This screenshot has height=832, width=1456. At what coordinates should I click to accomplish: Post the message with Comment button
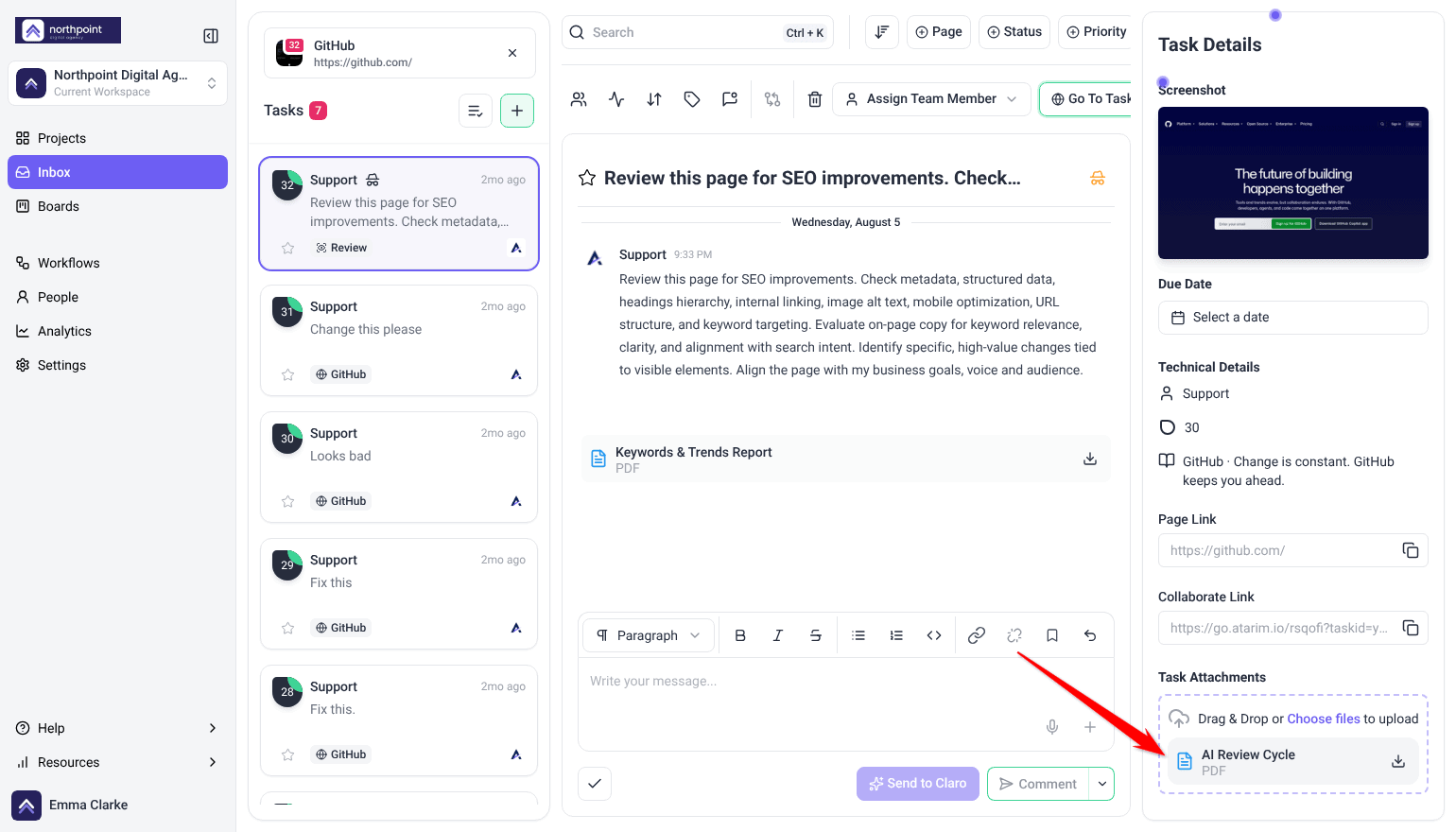1038,784
